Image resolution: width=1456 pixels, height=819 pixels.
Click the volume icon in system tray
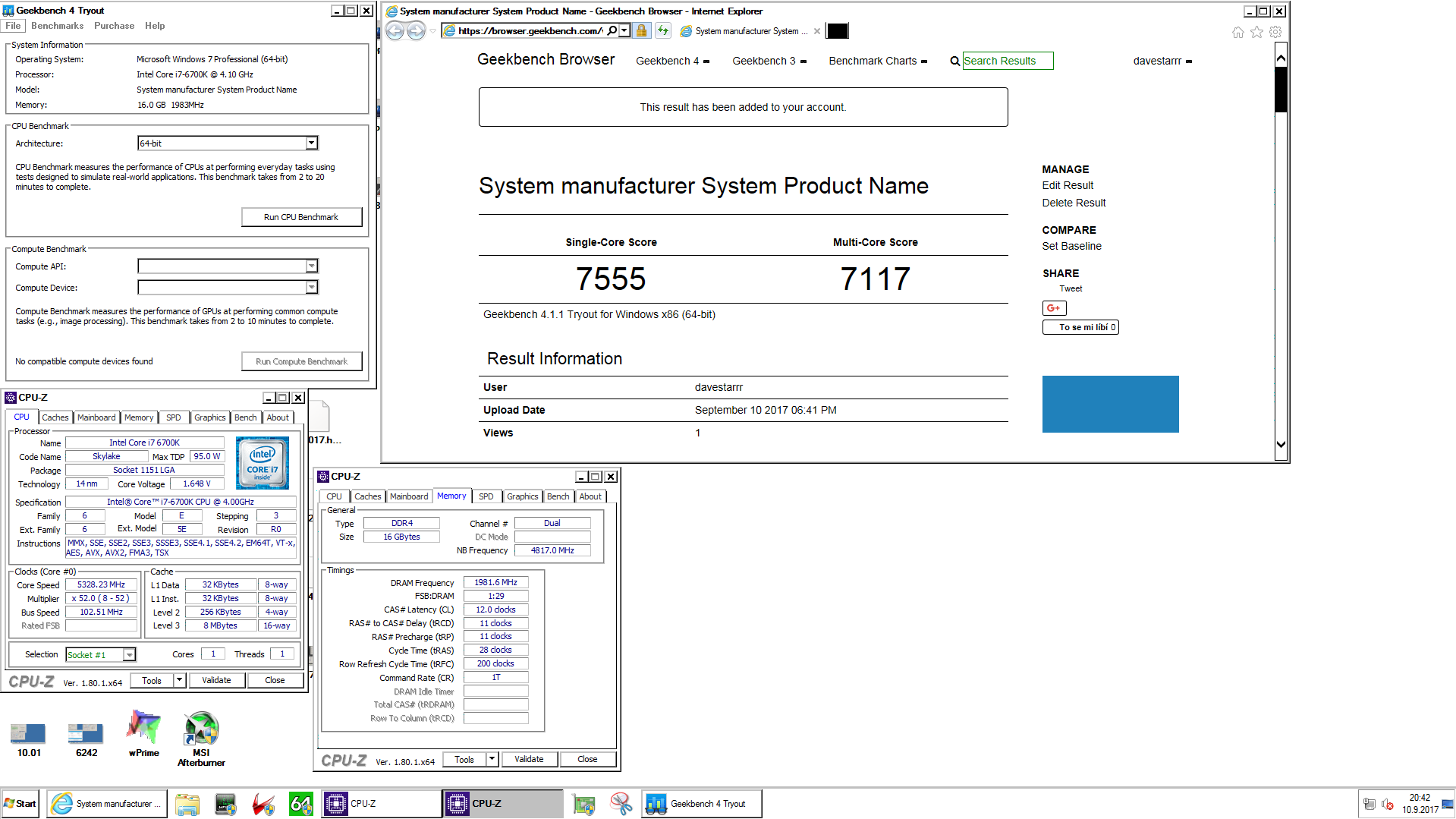click(x=1388, y=804)
